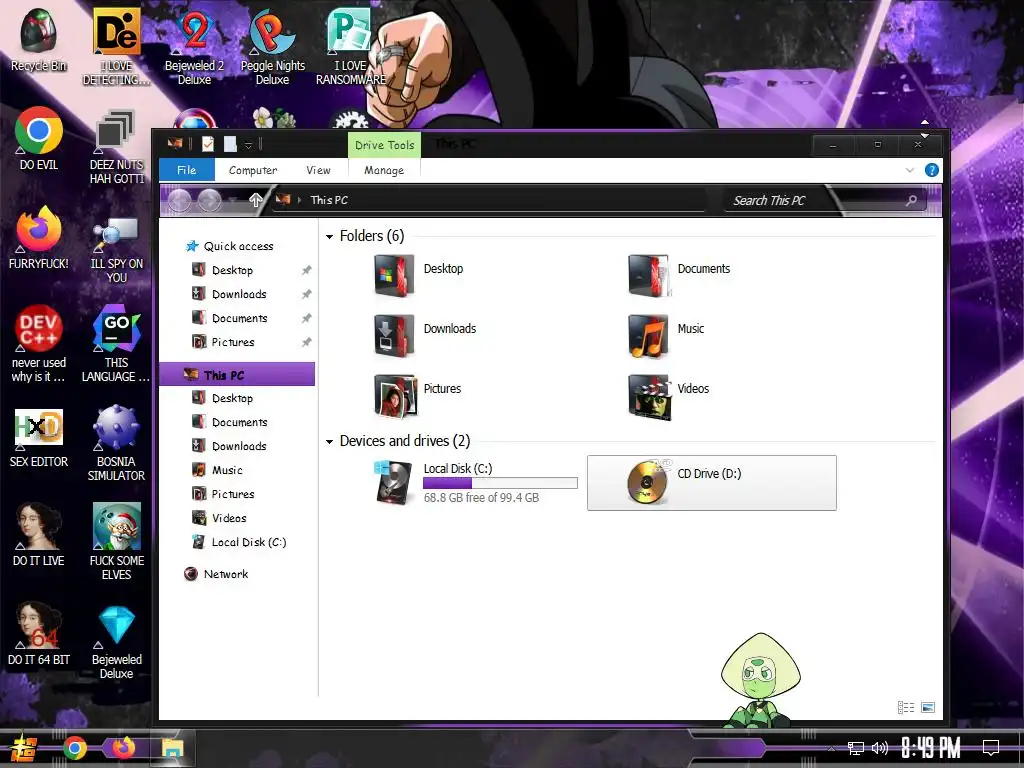Open Recycle Bin desktop icon
Viewport: 1024px width, 768px height.
[x=39, y=40]
